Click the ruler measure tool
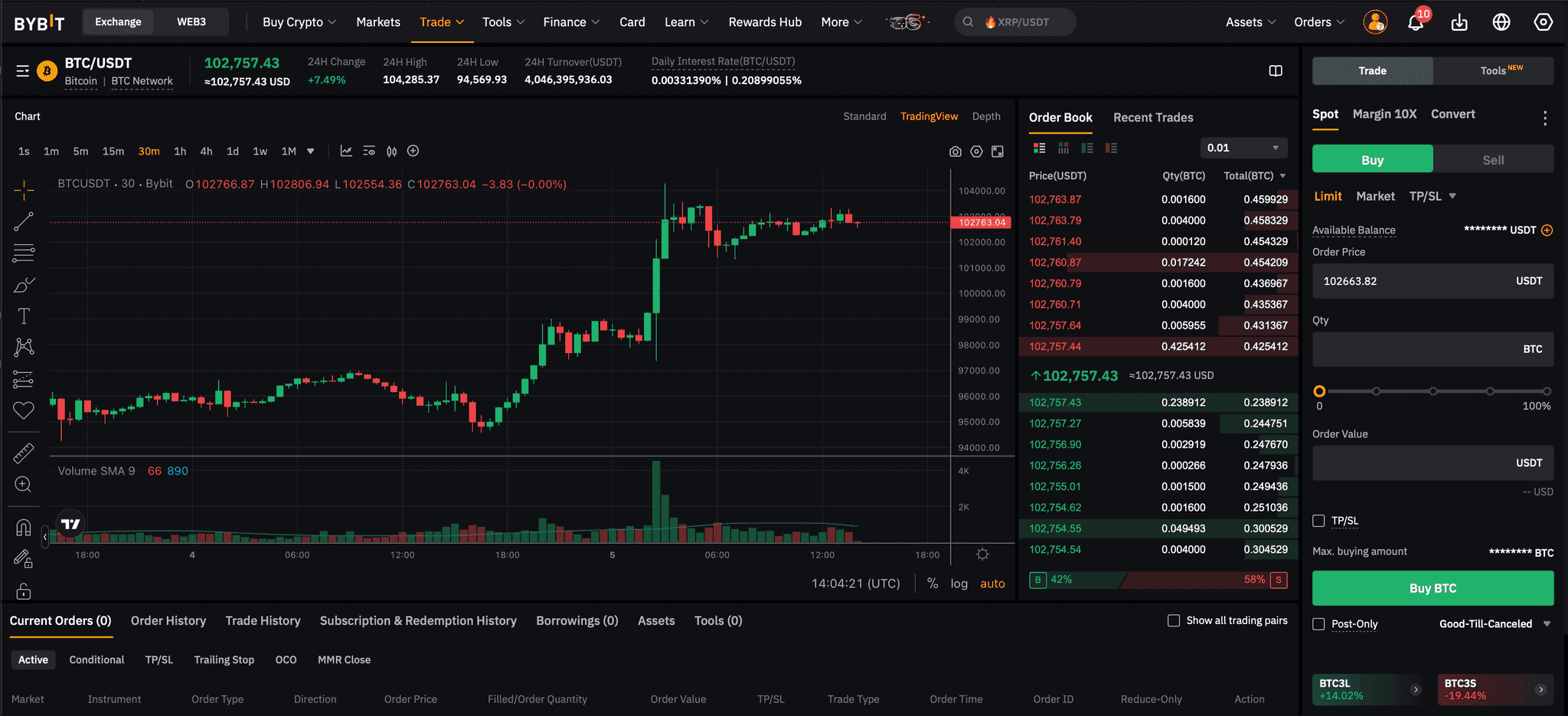Viewport: 1568px width, 716px height. point(24,453)
